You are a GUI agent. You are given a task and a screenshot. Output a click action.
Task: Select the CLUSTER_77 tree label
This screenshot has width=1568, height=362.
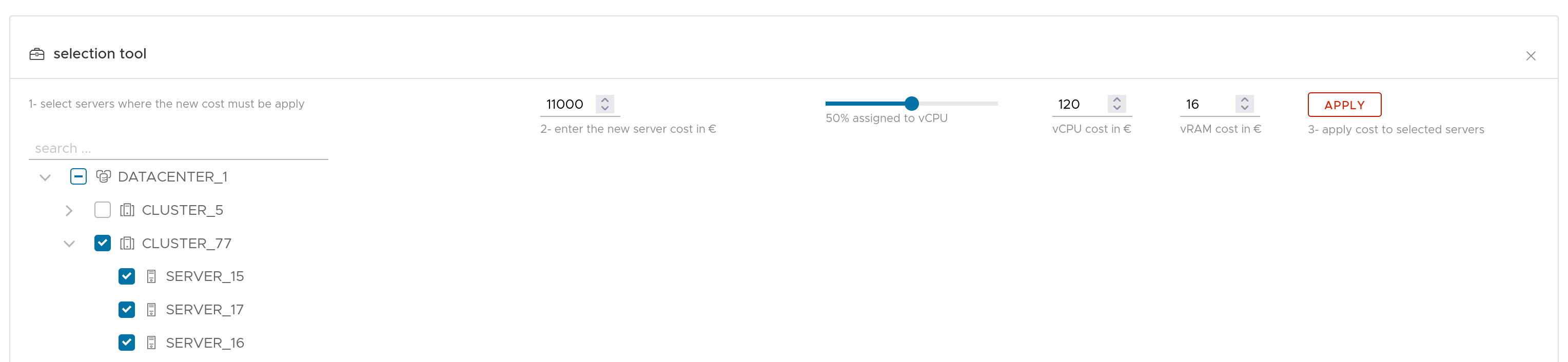coord(187,244)
